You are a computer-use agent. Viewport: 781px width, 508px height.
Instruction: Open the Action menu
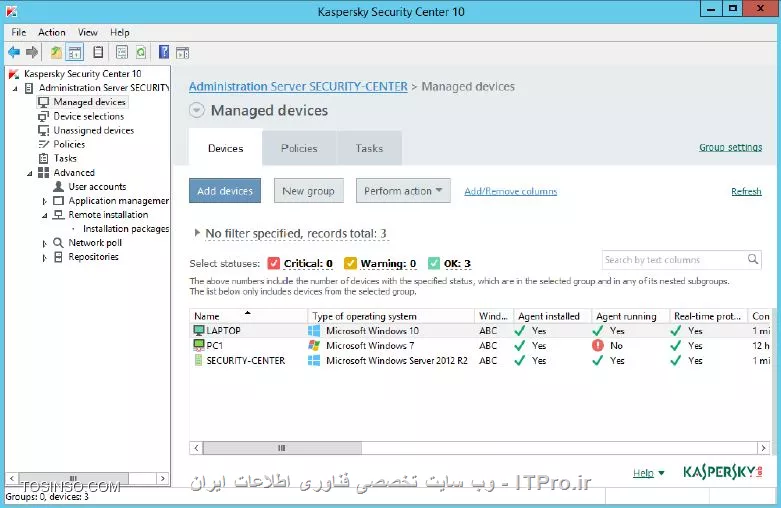pyautogui.click(x=52, y=32)
